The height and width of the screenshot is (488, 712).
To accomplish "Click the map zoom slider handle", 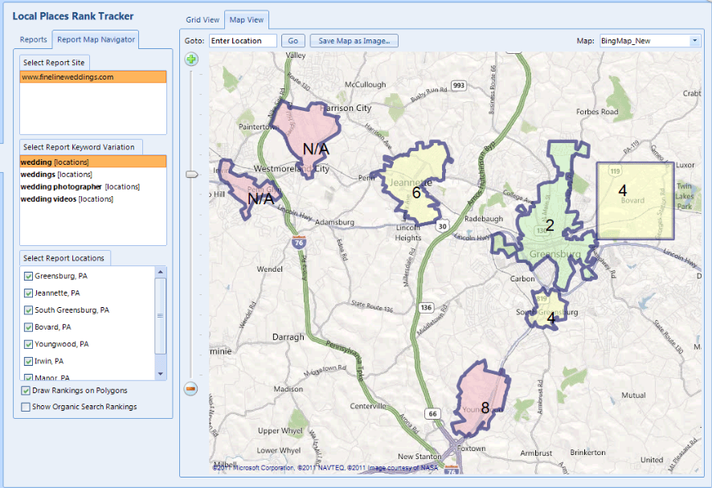I will (191, 174).
